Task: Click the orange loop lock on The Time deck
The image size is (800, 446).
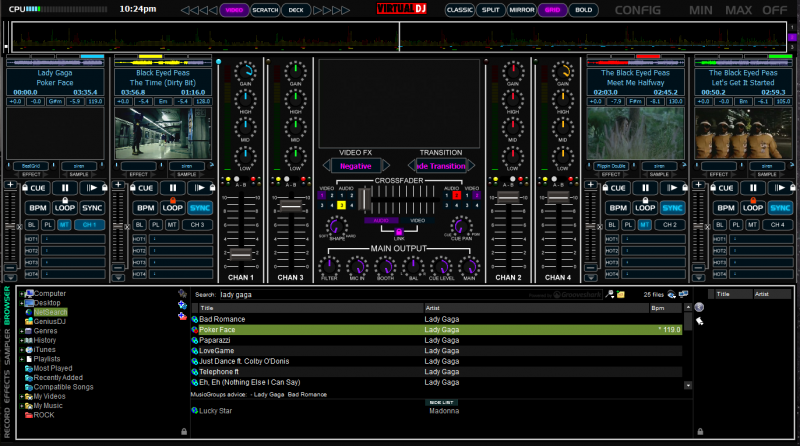Action: coord(172,200)
